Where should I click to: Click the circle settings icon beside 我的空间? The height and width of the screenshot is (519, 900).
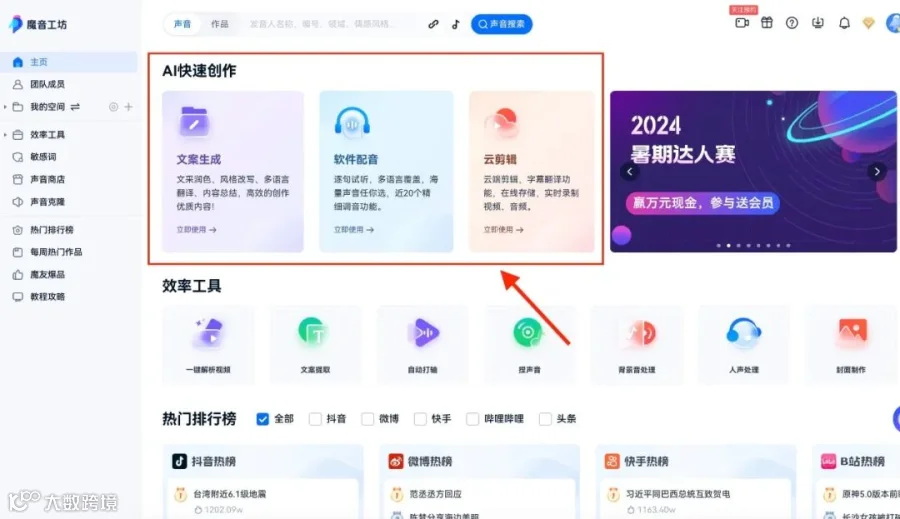click(114, 107)
